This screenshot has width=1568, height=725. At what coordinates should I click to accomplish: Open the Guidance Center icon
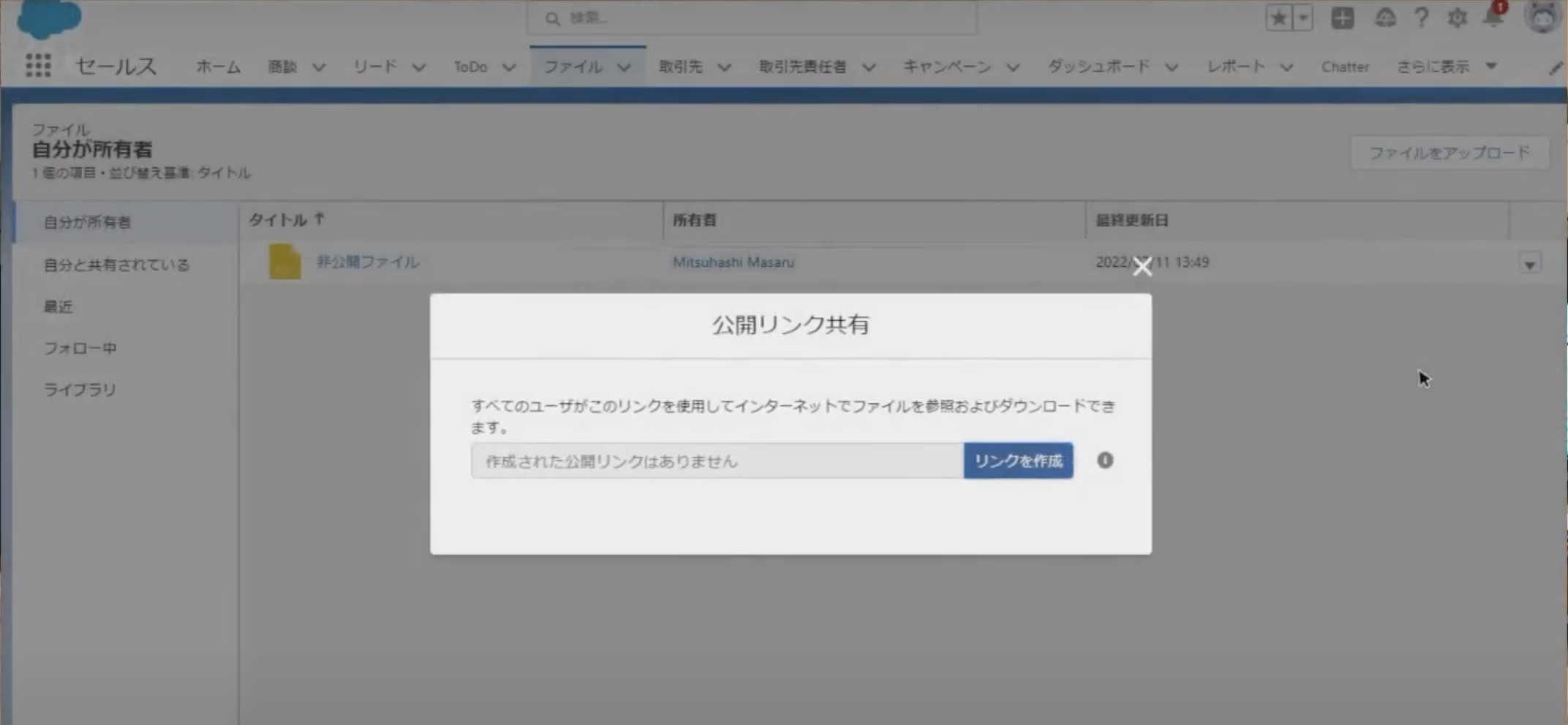click(1385, 18)
